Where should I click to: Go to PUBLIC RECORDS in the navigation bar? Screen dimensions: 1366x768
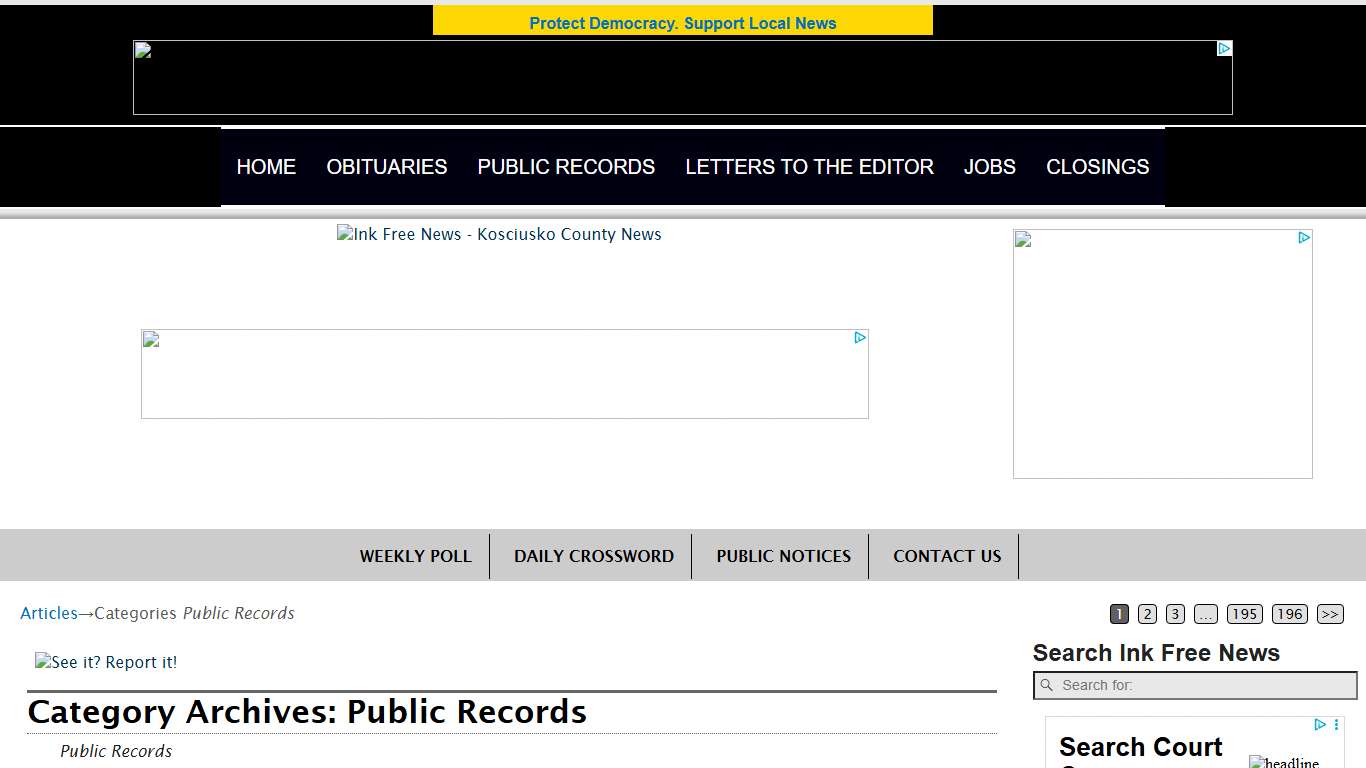tap(566, 167)
